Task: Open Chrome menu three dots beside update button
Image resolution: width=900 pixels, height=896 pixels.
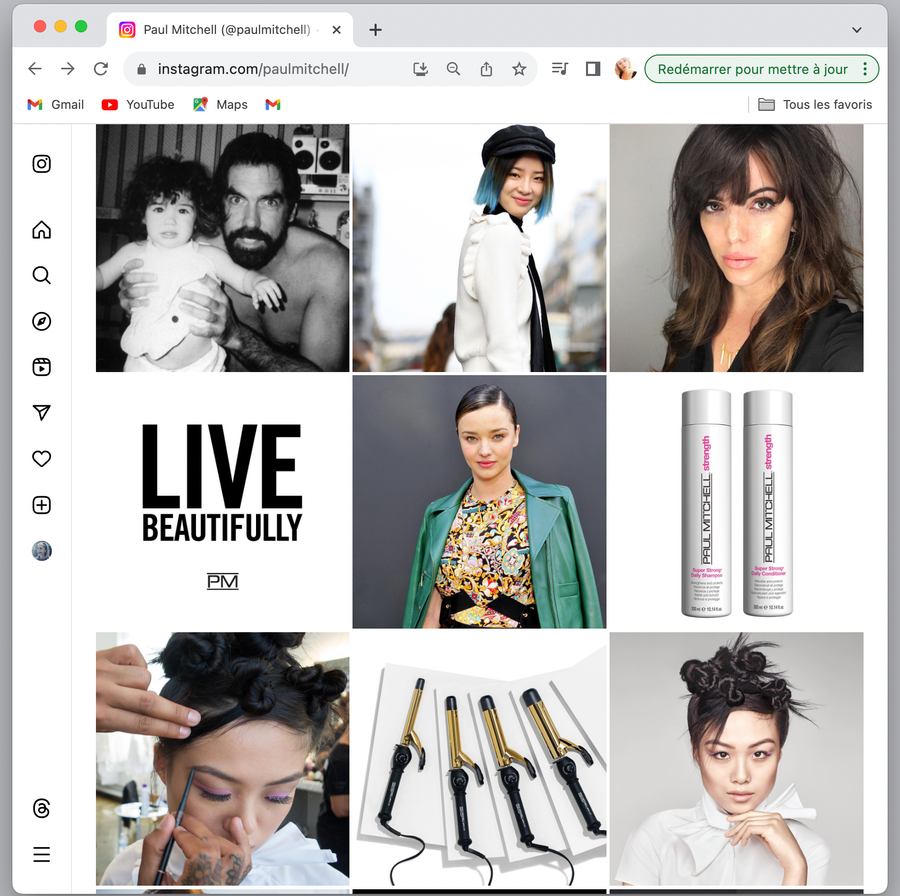Action: point(866,69)
